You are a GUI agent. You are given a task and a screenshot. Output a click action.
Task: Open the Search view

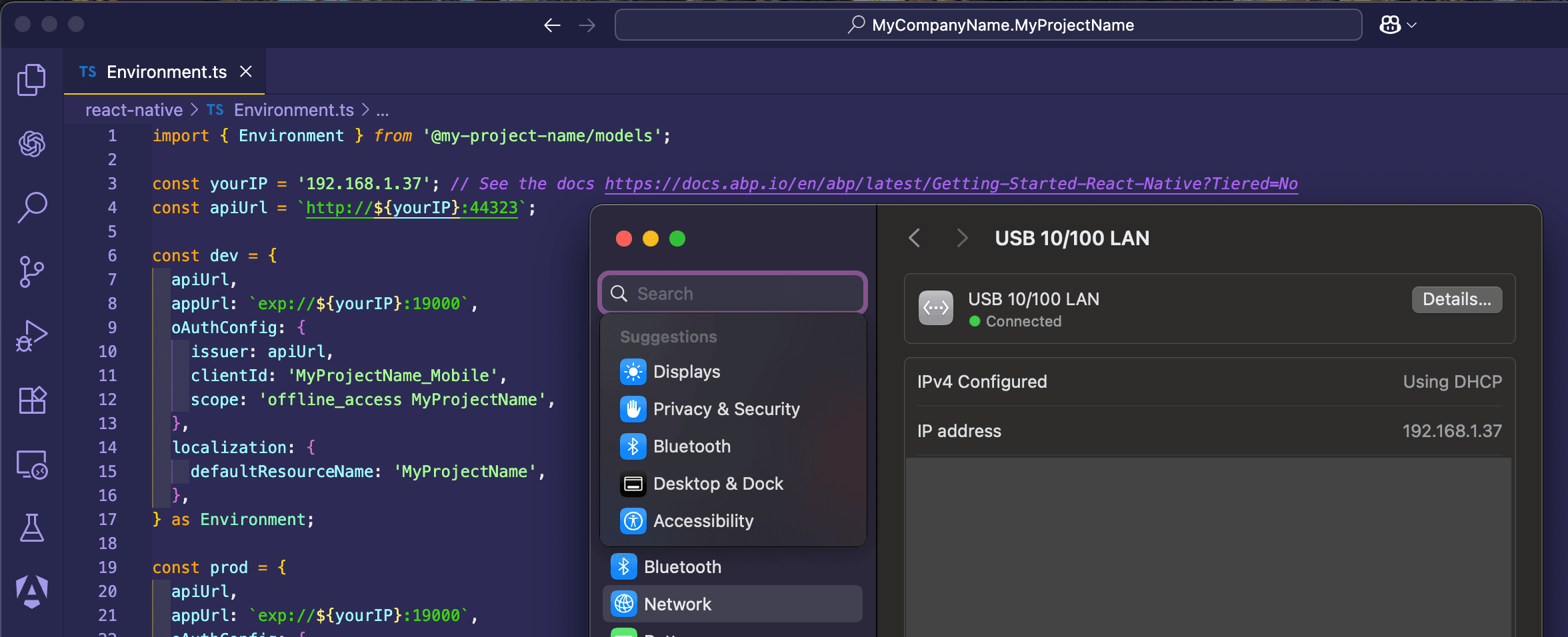pyautogui.click(x=31, y=208)
